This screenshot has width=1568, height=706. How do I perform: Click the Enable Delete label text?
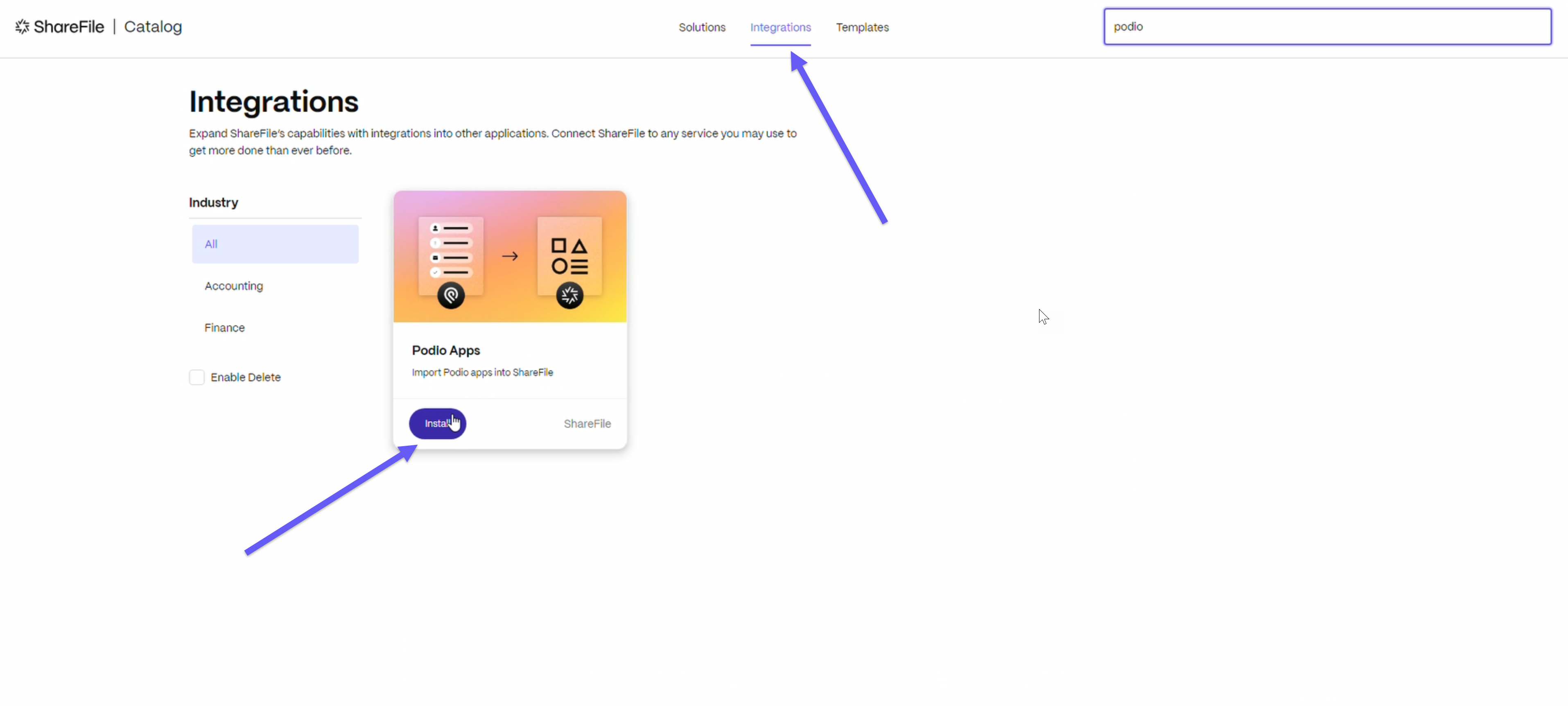click(x=246, y=377)
